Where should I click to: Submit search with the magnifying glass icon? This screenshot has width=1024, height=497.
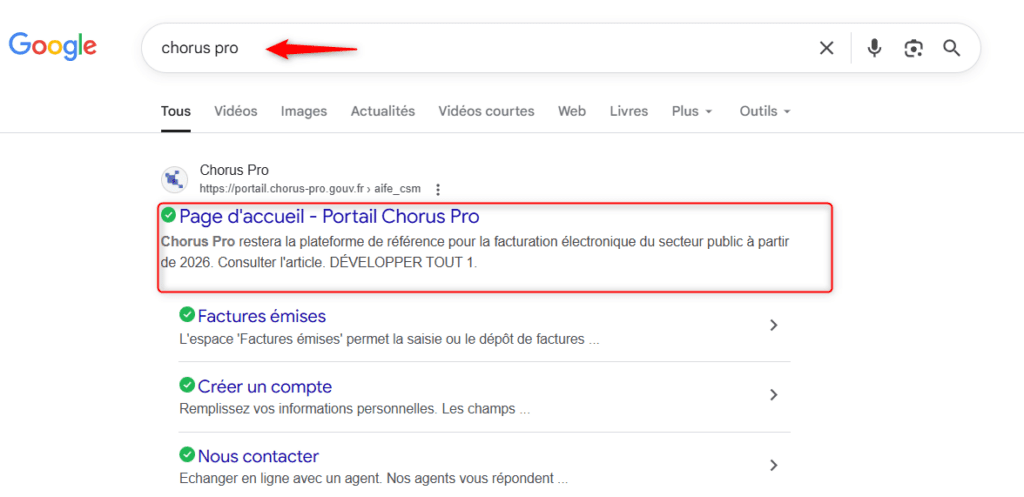click(952, 48)
